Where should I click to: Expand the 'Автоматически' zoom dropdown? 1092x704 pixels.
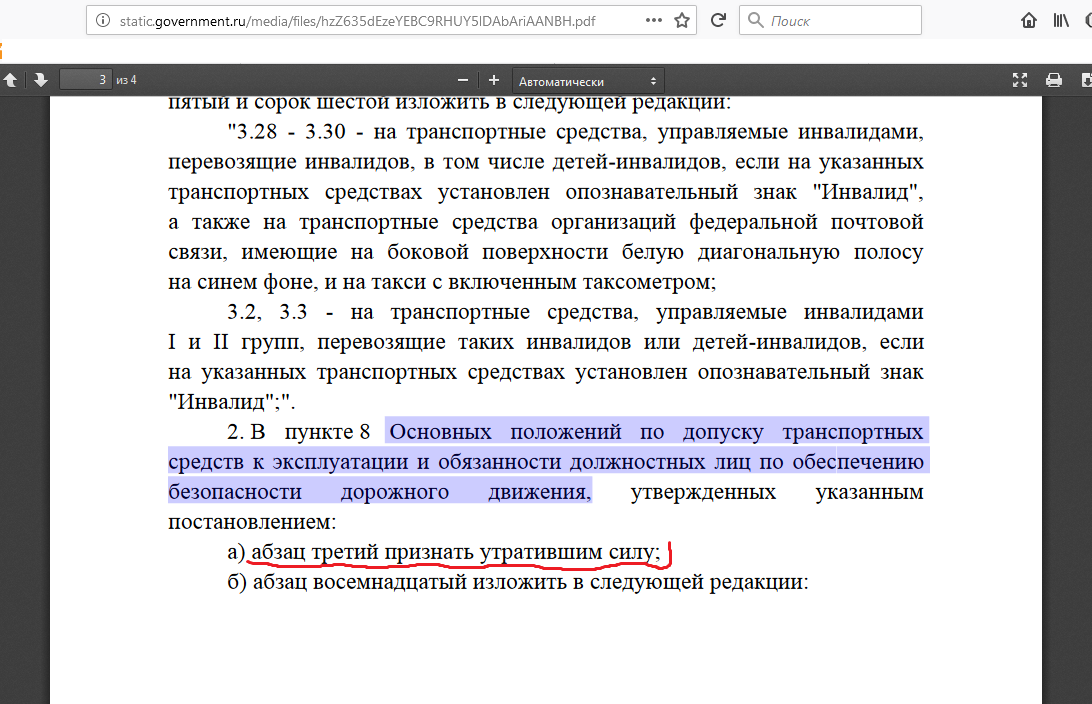click(587, 81)
